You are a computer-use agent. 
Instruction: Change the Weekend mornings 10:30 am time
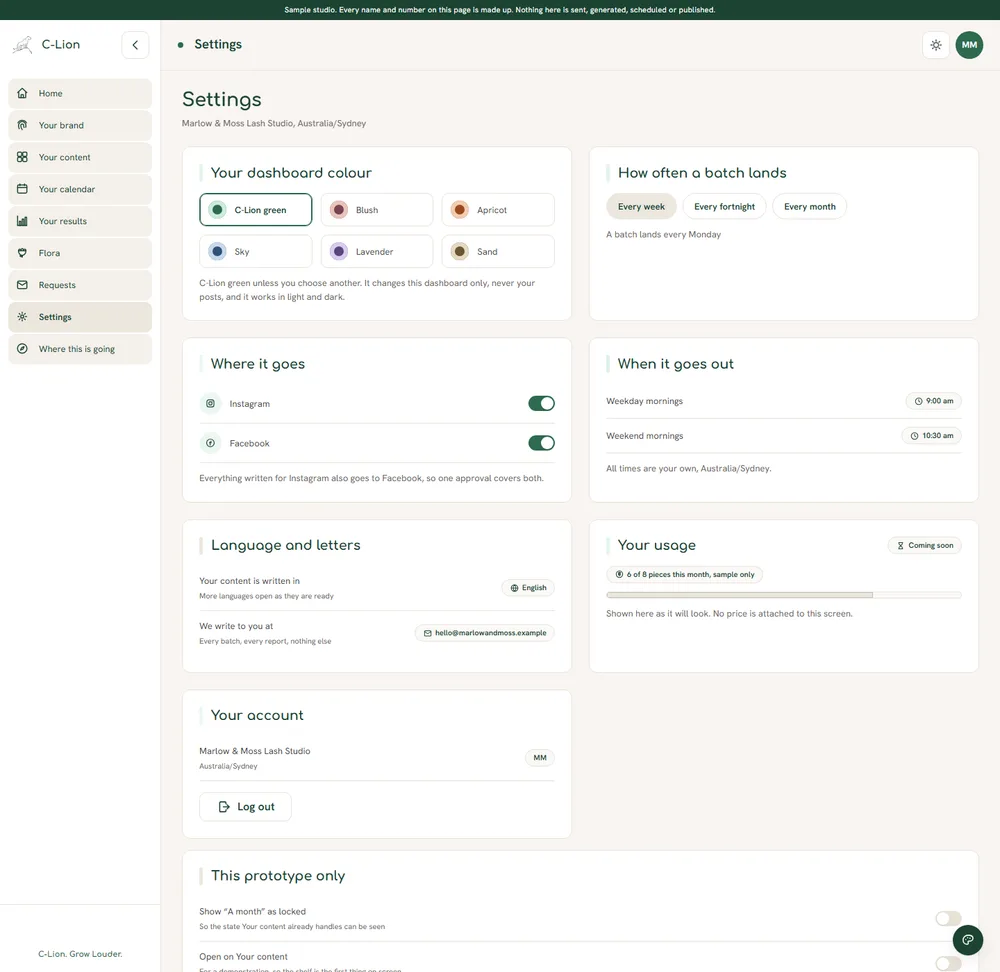coord(932,436)
